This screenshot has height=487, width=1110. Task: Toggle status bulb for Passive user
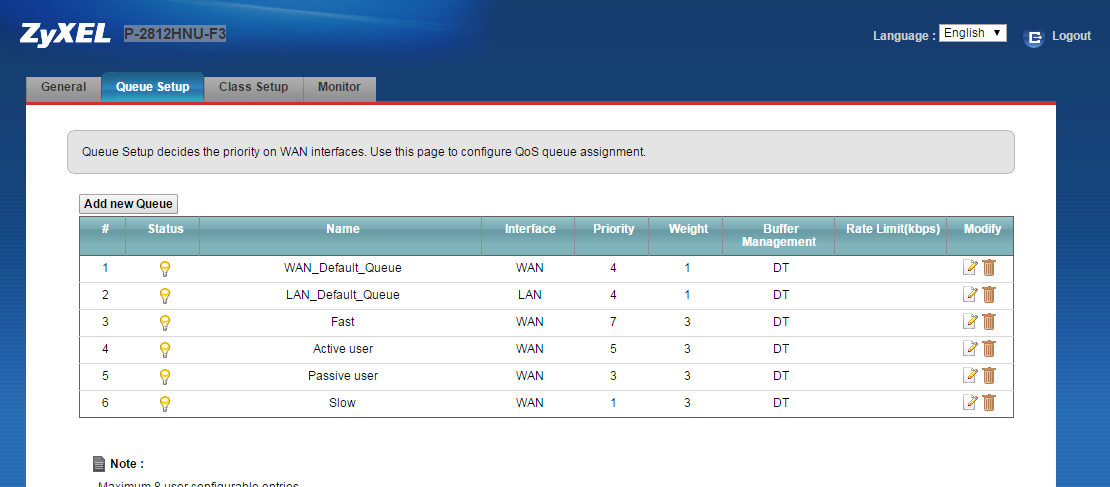pos(165,376)
